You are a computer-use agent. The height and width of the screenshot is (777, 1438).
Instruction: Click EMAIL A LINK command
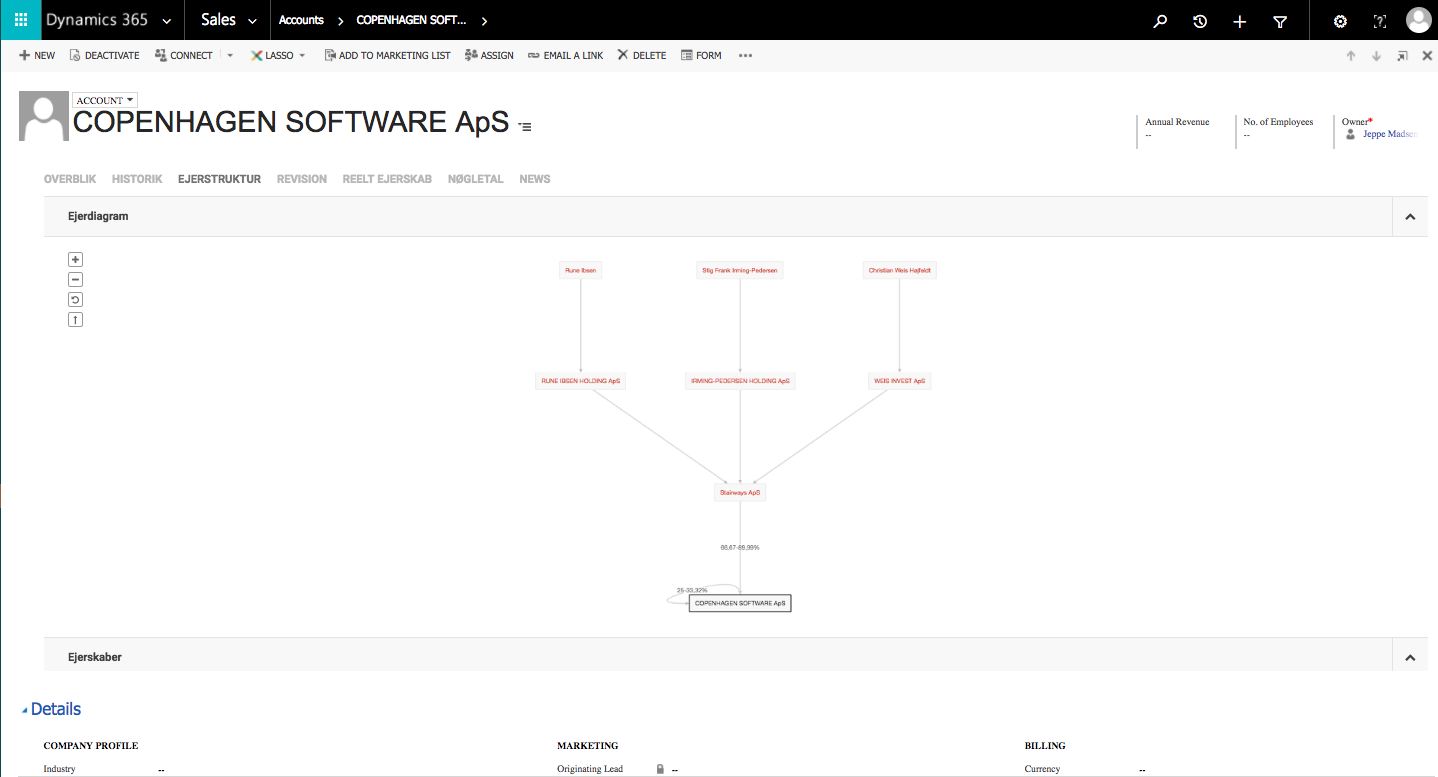pyautogui.click(x=565, y=56)
